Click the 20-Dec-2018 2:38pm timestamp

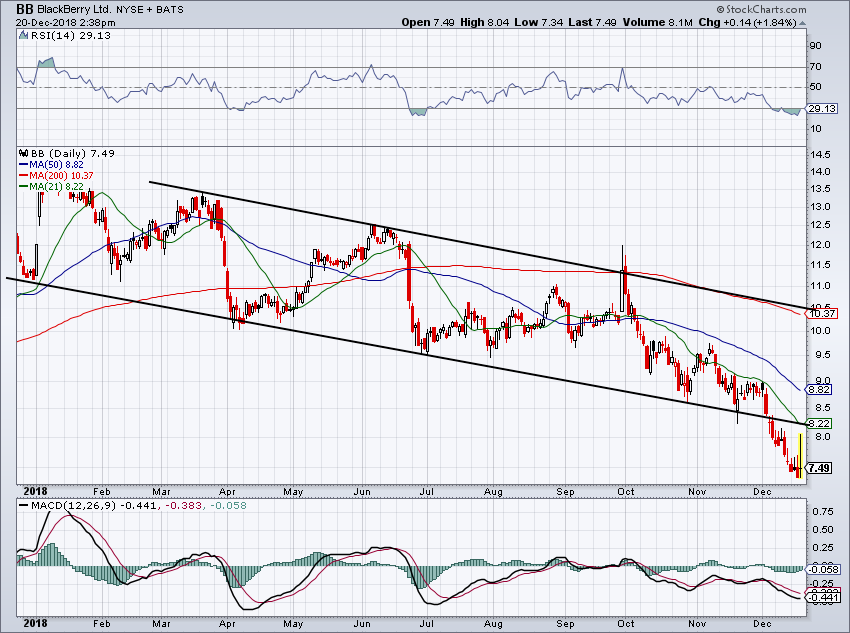click(65, 23)
